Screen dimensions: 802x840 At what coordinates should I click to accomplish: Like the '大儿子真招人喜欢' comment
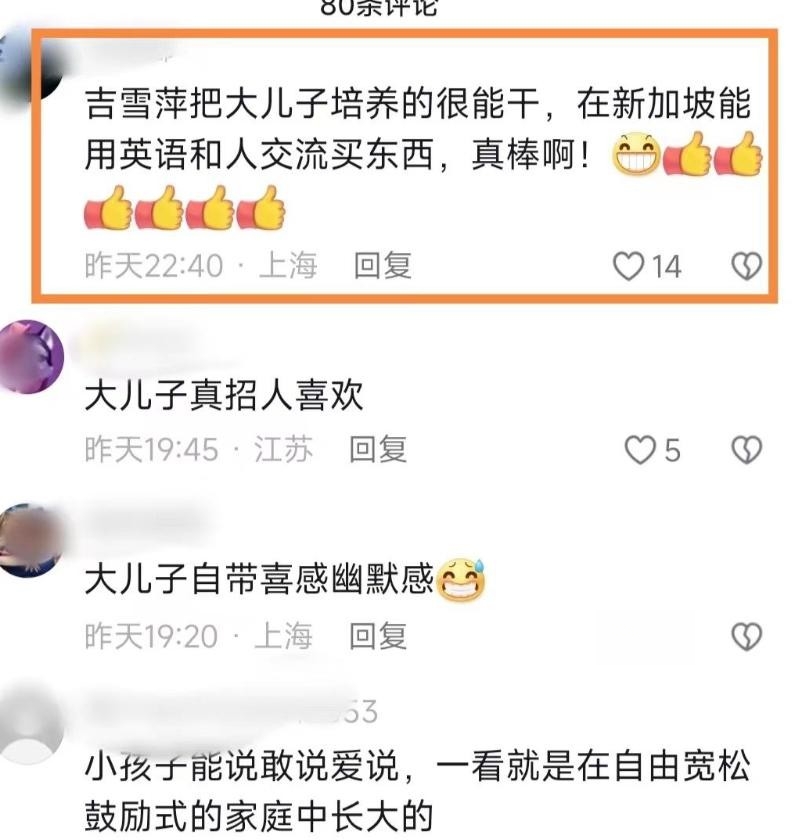pyautogui.click(x=640, y=449)
